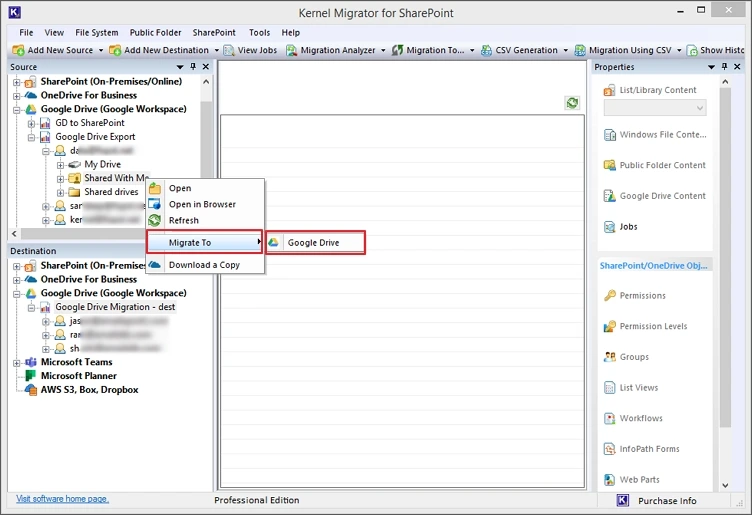Click the AWS S3, Box, Dropbox icon
752x515 pixels.
31,390
